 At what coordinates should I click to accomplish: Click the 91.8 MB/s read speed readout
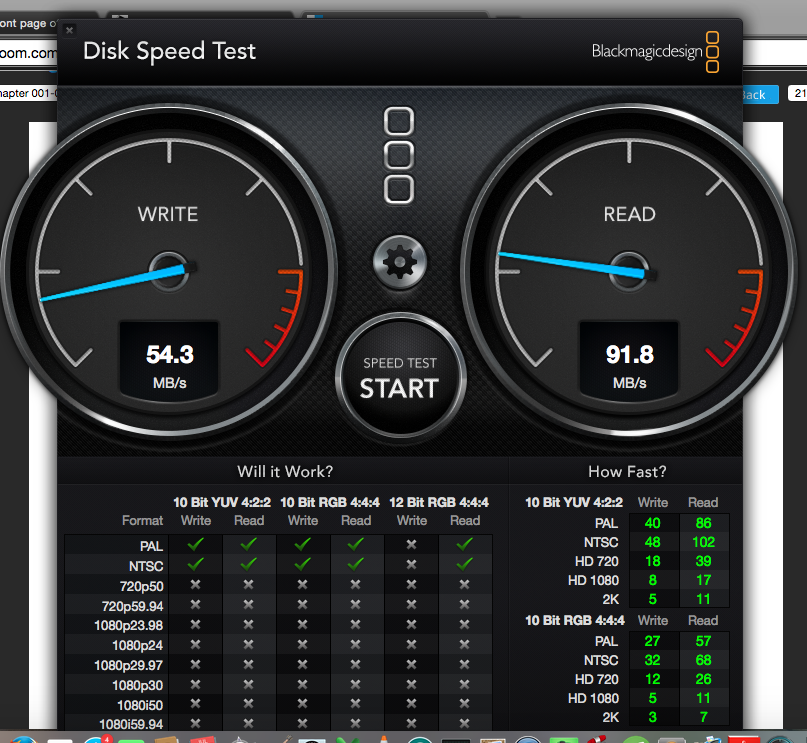coord(629,360)
